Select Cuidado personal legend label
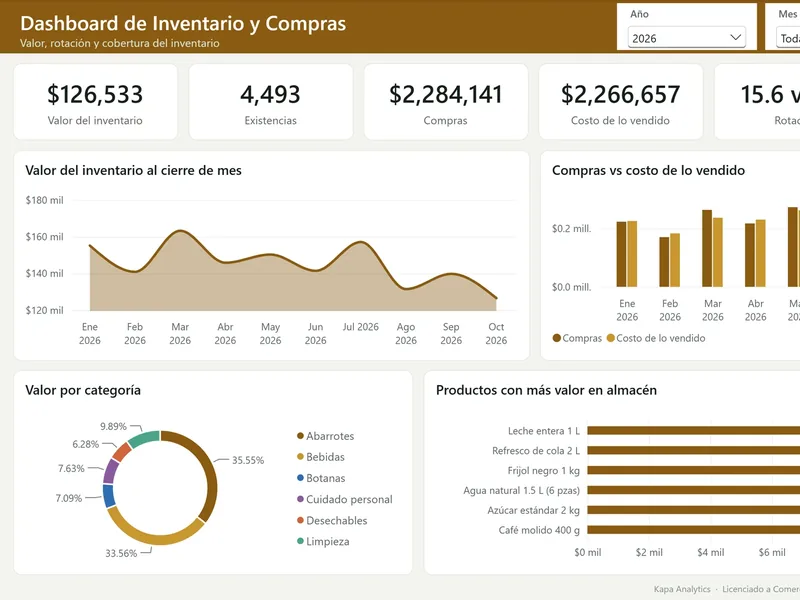Image resolution: width=800 pixels, height=600 pixels. 349,499
